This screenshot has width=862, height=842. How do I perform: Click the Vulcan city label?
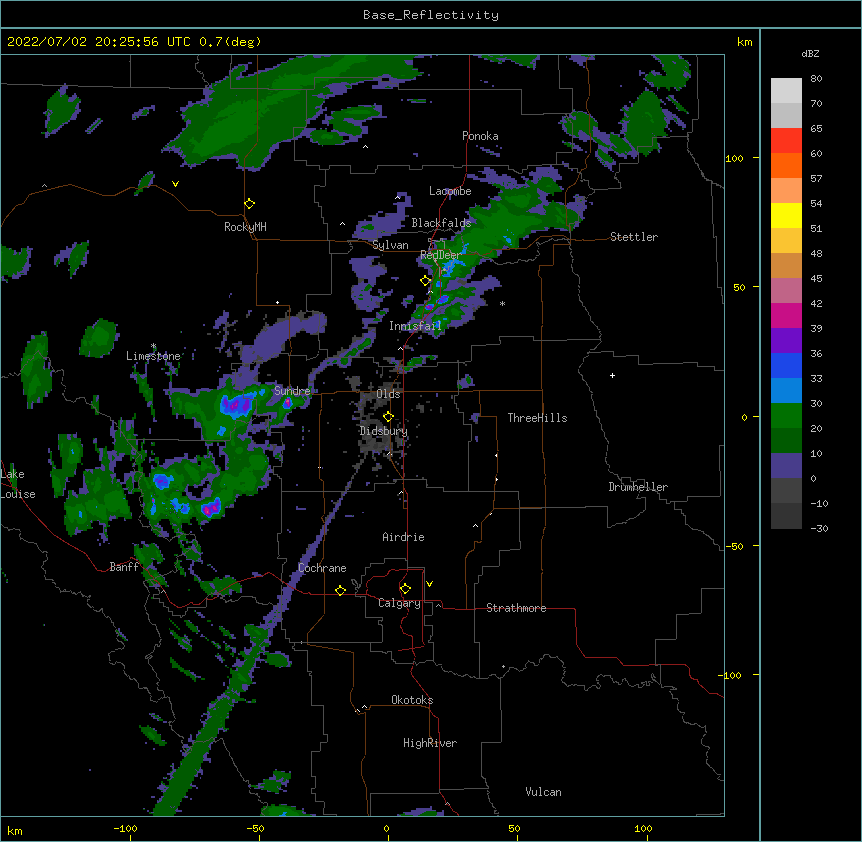point(543,792)
